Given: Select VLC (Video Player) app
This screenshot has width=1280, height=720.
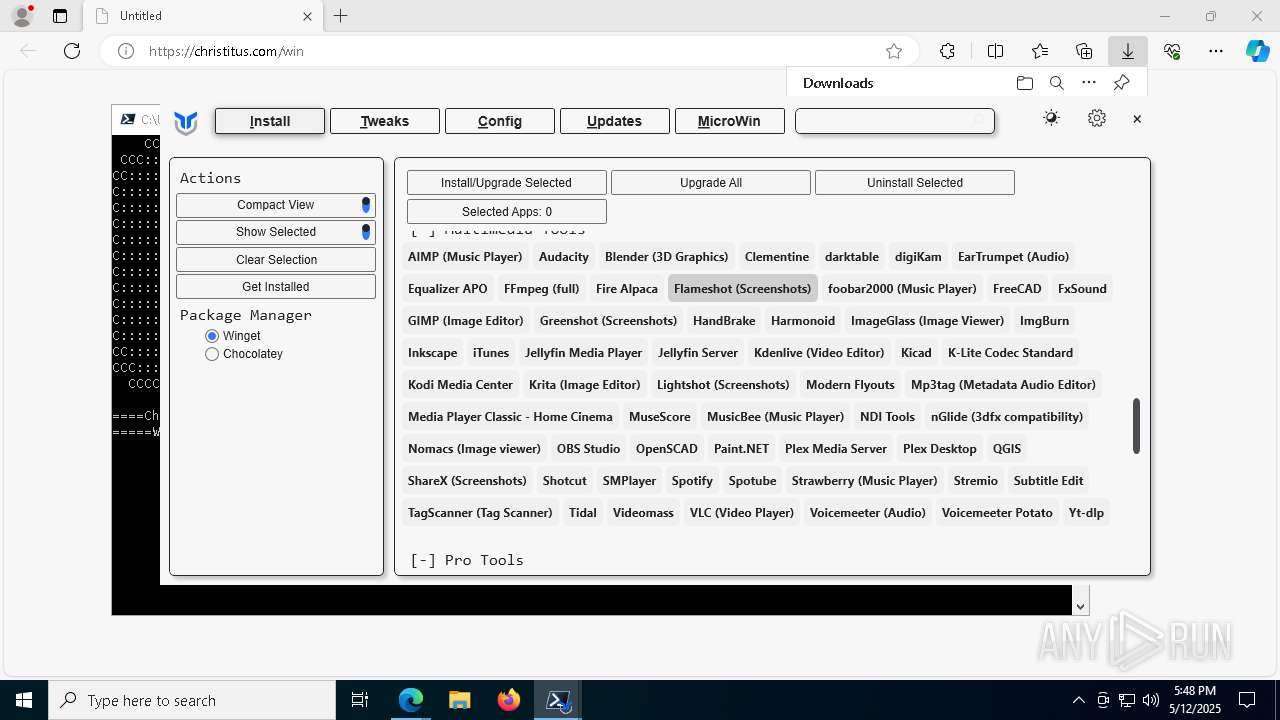Looking at the screenshot, I should (742, 512).
